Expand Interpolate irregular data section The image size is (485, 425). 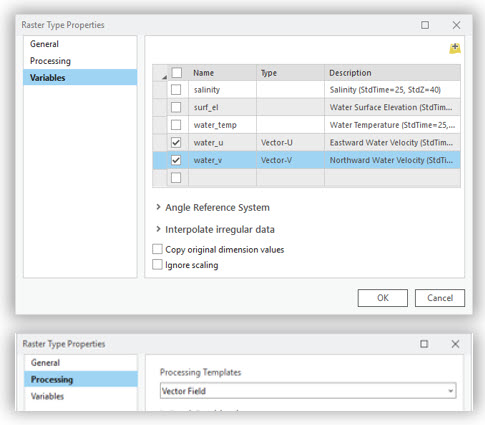(158, 229)
